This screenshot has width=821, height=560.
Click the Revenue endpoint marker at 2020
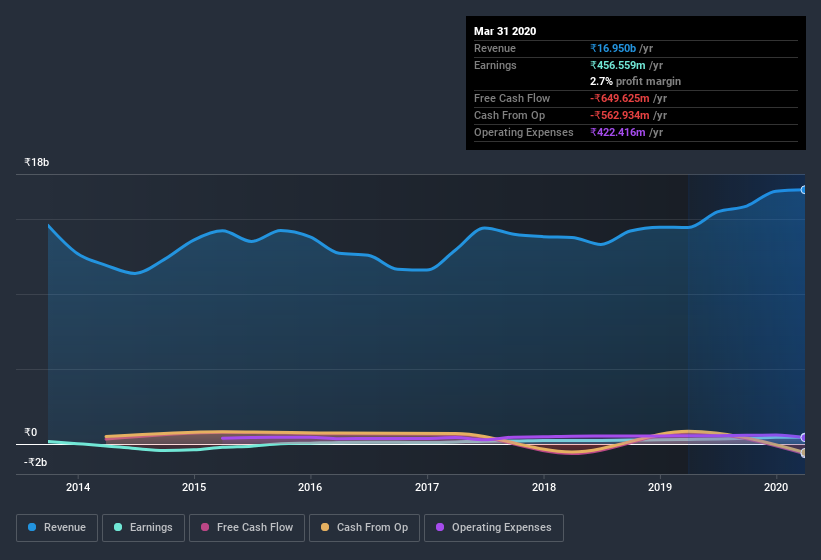(x=804, y=190)
